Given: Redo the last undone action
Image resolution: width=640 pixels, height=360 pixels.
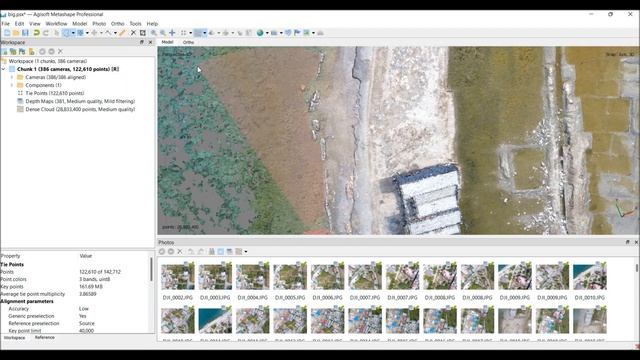Looking at the screenshot, I should click(46, 33).
